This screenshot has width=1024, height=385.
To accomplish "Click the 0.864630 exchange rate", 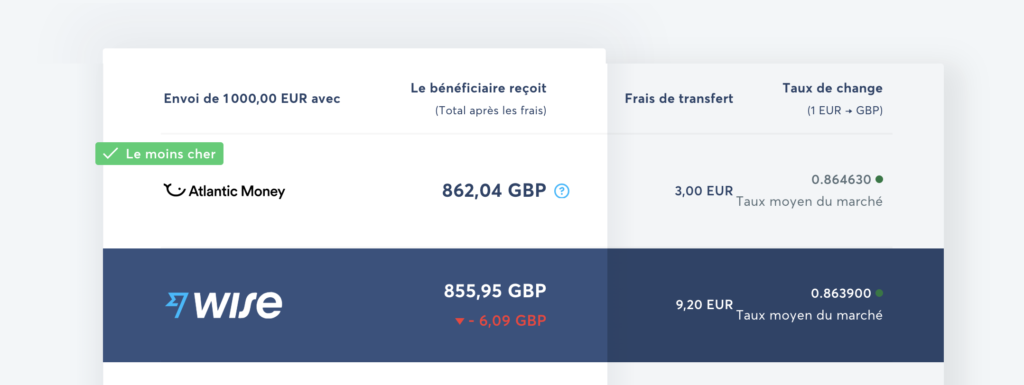I will click(841, 179).
